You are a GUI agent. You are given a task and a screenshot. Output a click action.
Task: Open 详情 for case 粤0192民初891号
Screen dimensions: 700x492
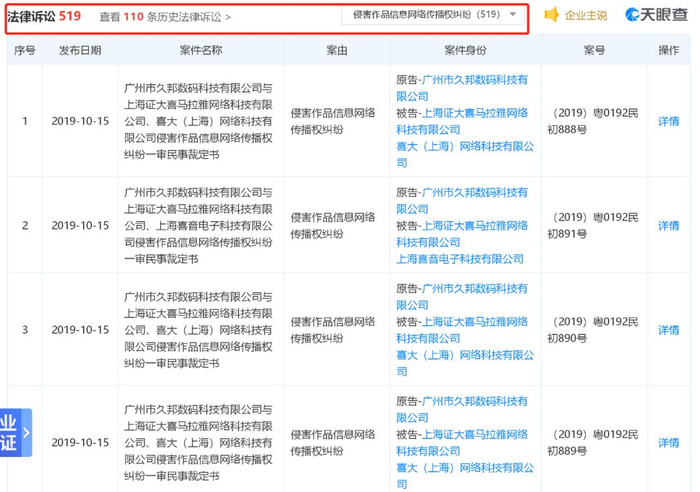pos(668,225)
